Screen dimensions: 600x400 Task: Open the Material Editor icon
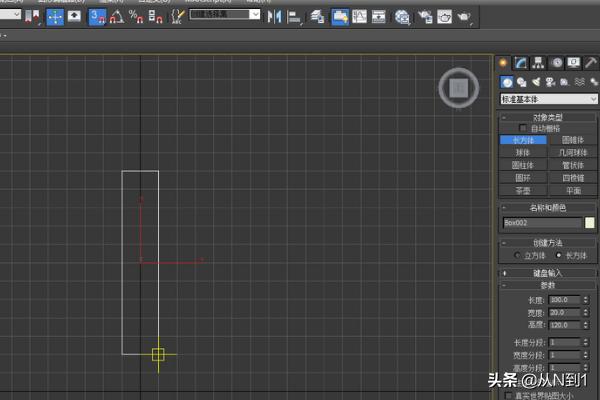(x=402, y=17)
